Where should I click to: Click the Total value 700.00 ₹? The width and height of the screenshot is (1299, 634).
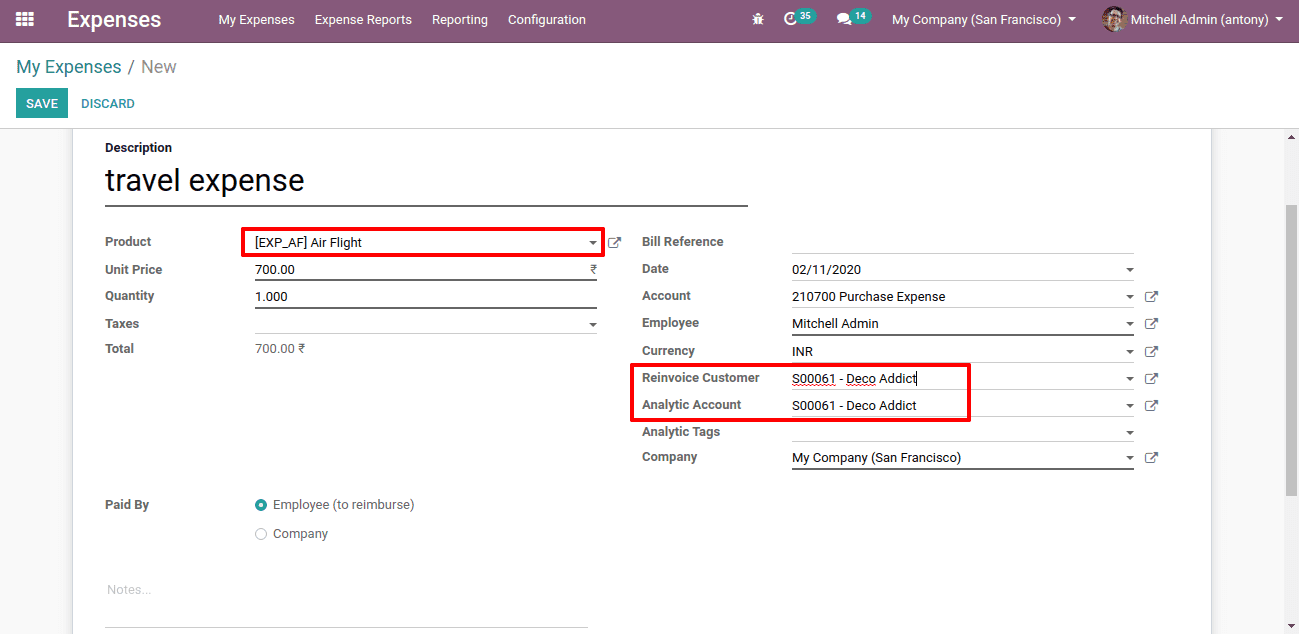click(x=280, y=349)
